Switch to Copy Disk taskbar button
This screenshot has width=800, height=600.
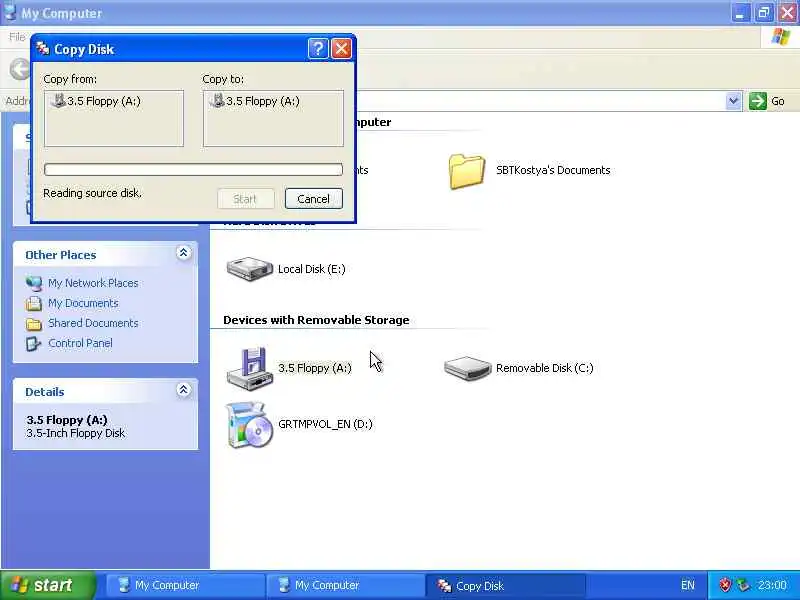pos(505,585)
